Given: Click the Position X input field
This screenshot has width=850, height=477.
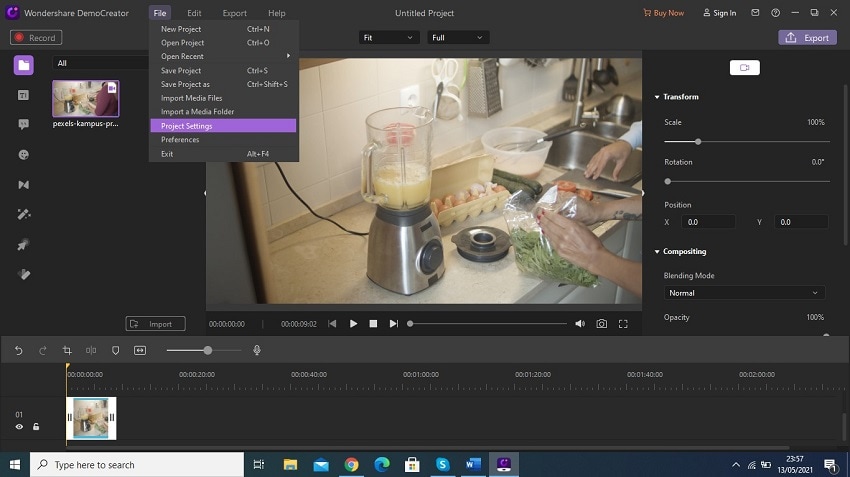Looking at the screenshot, I should 709,222.
